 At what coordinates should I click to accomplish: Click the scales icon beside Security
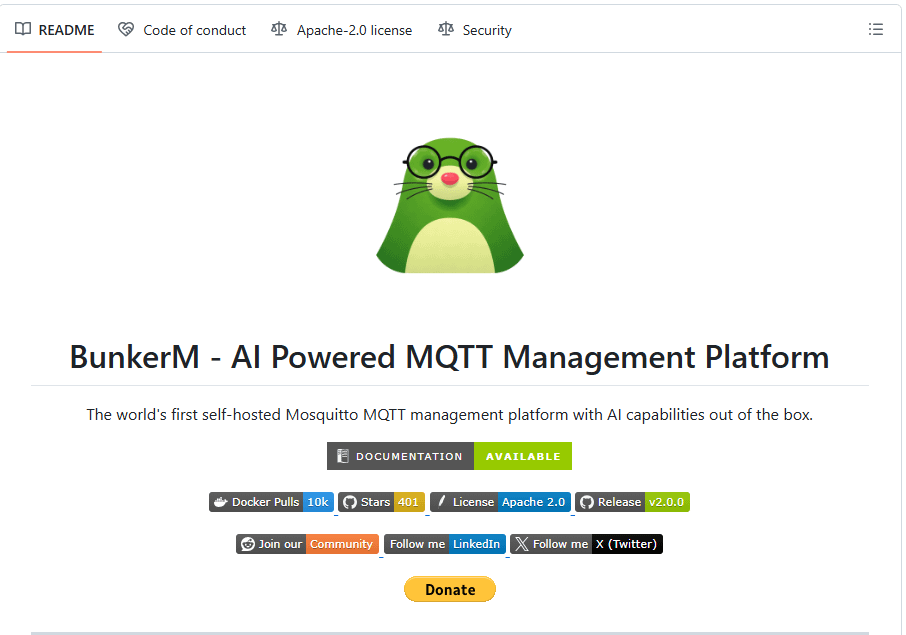pyautogui.click(x=445, y=29)
